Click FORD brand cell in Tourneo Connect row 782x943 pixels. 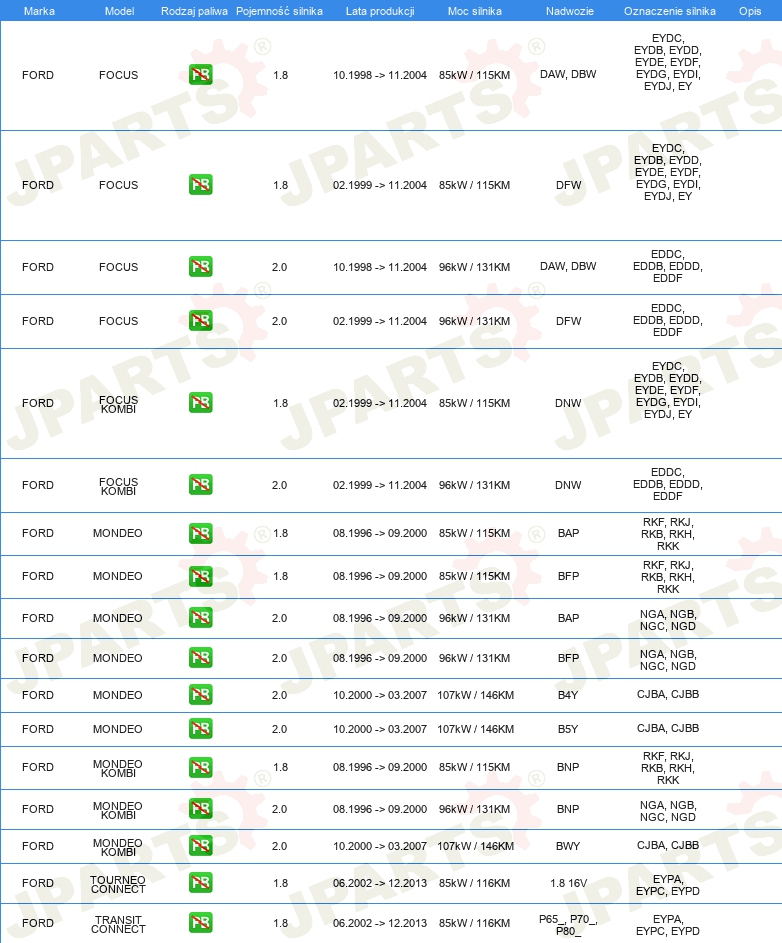[x=37, y=883]
